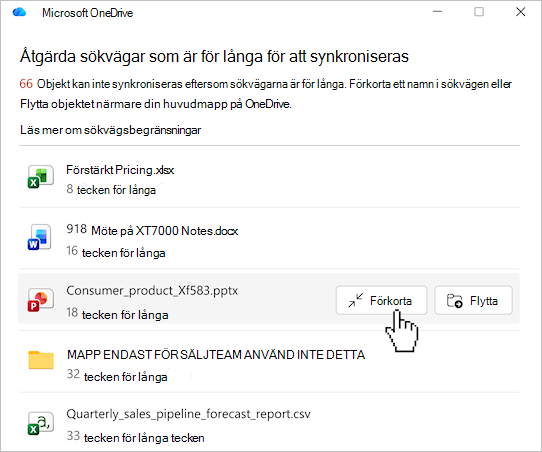Click the '16 tecken för långa' text
This screenshot has width=542, height=452.
point(116,252)
